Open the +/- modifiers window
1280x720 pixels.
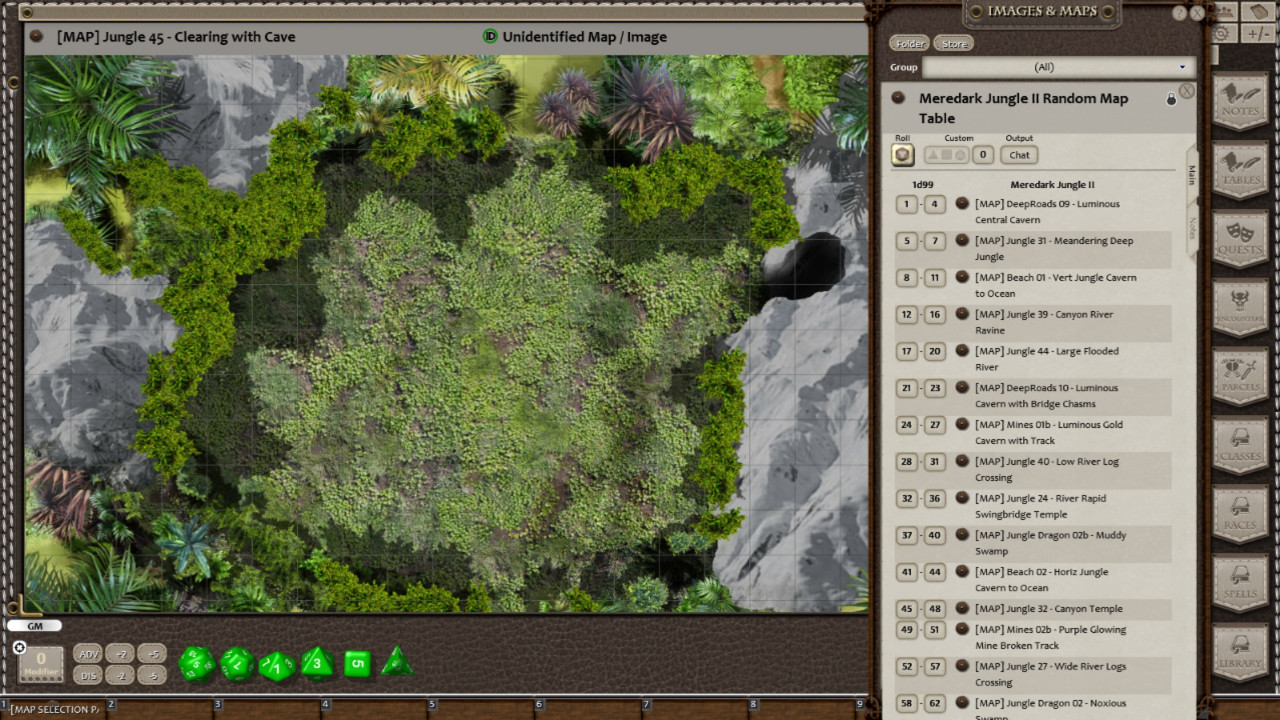tap(1256, 31)
